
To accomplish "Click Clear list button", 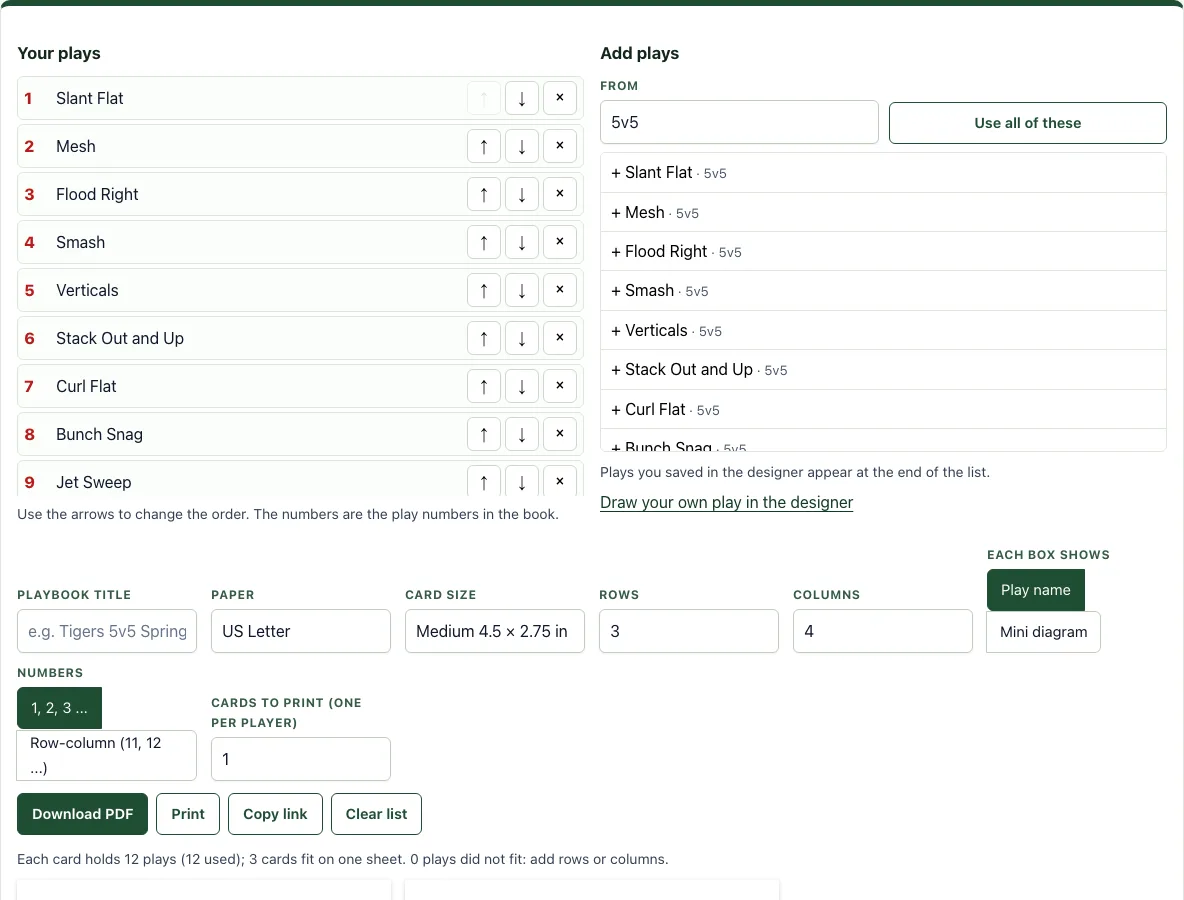I will point(376,814).
